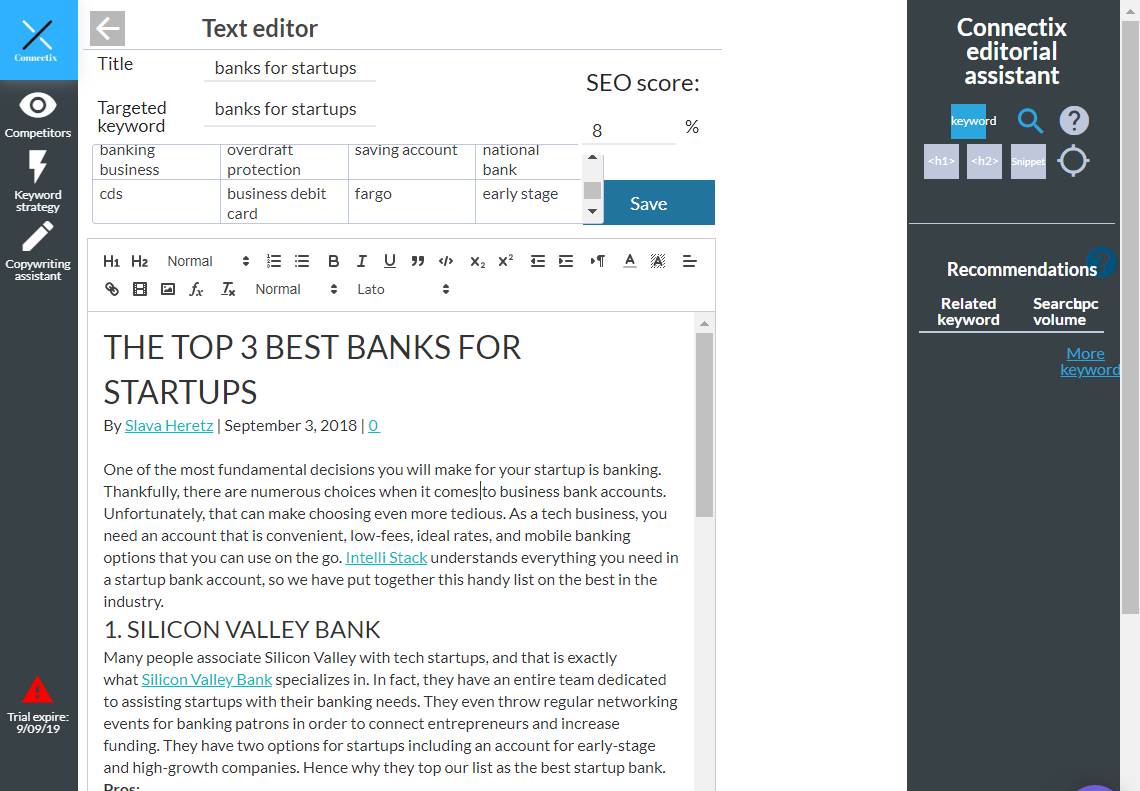Select the 'saving account' keyword cell

pos(412,160)
